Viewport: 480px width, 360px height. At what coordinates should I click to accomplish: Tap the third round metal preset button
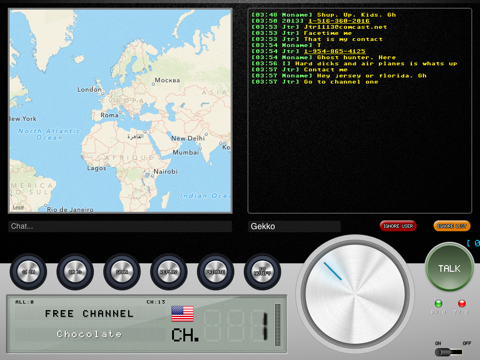(x=122, y=272)
